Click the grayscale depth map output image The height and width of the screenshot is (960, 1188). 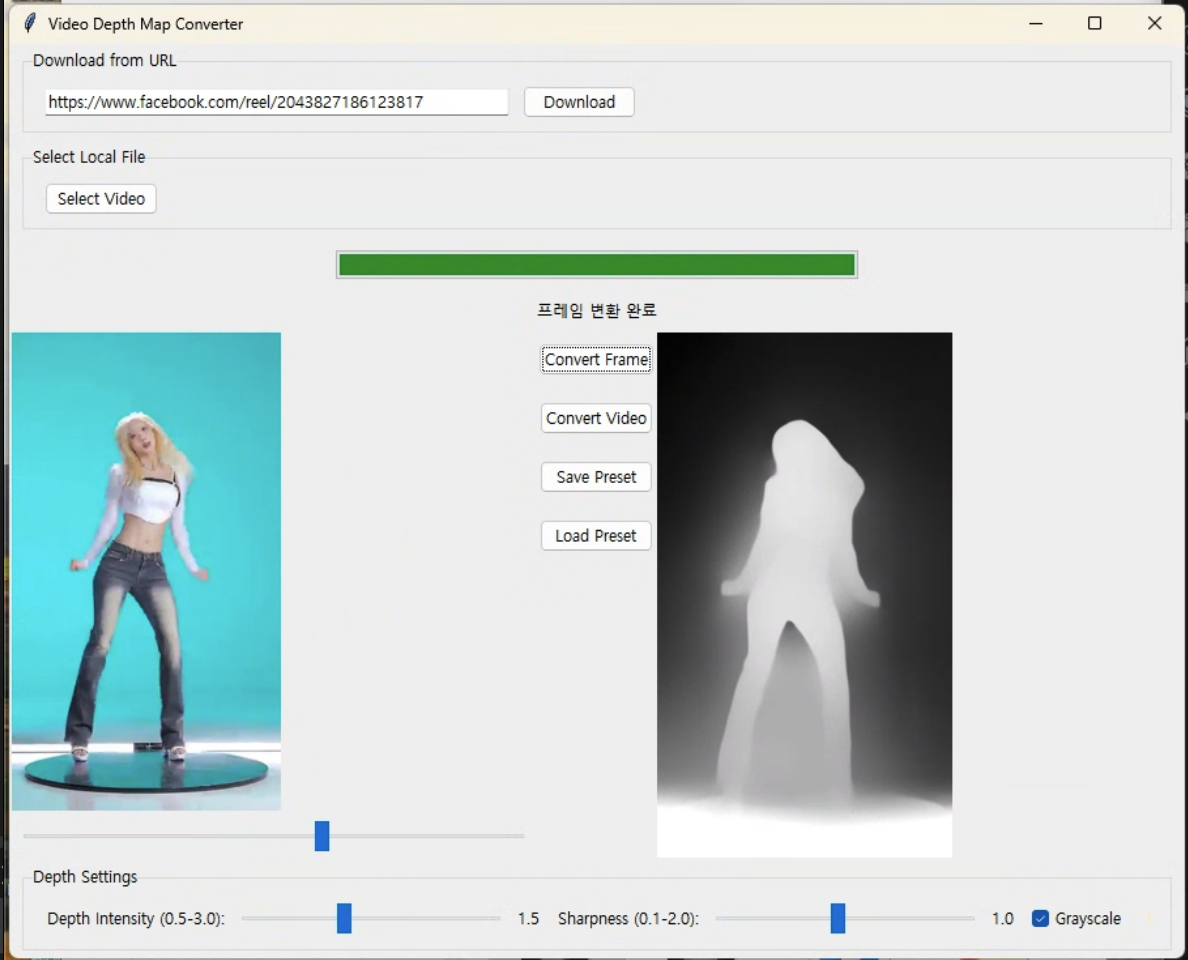point(804,595)
